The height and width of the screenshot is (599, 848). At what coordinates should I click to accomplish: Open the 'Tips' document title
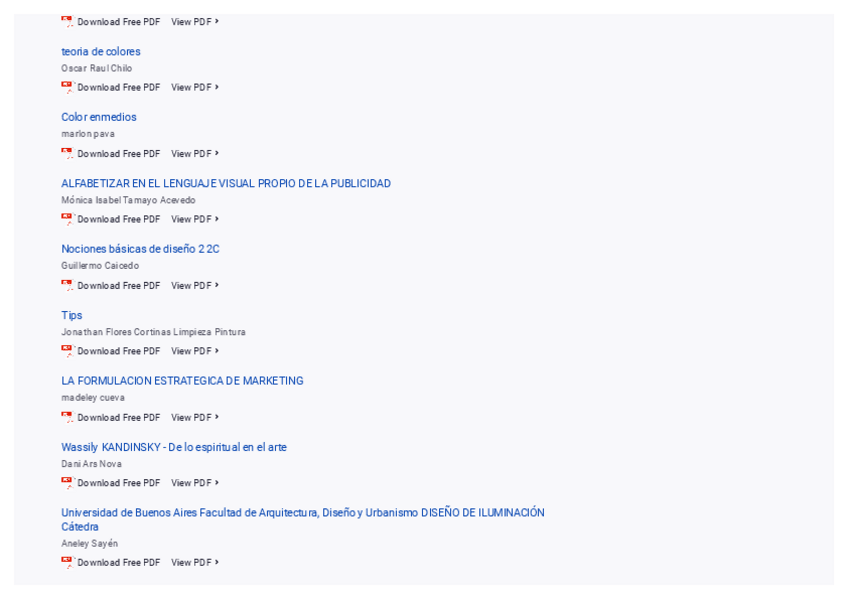tap(72, 315)
